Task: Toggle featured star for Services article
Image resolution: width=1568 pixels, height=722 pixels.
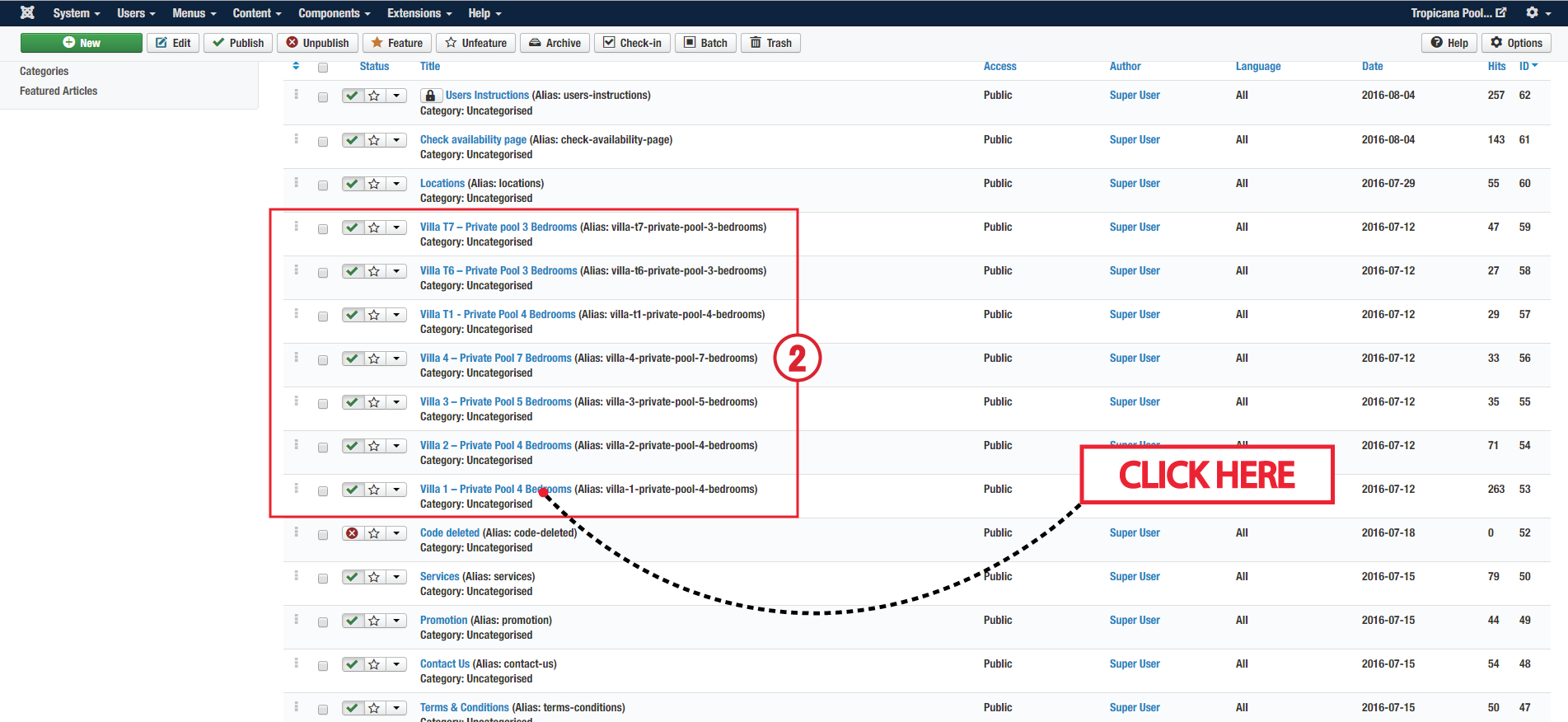Action: click(x=374, y=577)
